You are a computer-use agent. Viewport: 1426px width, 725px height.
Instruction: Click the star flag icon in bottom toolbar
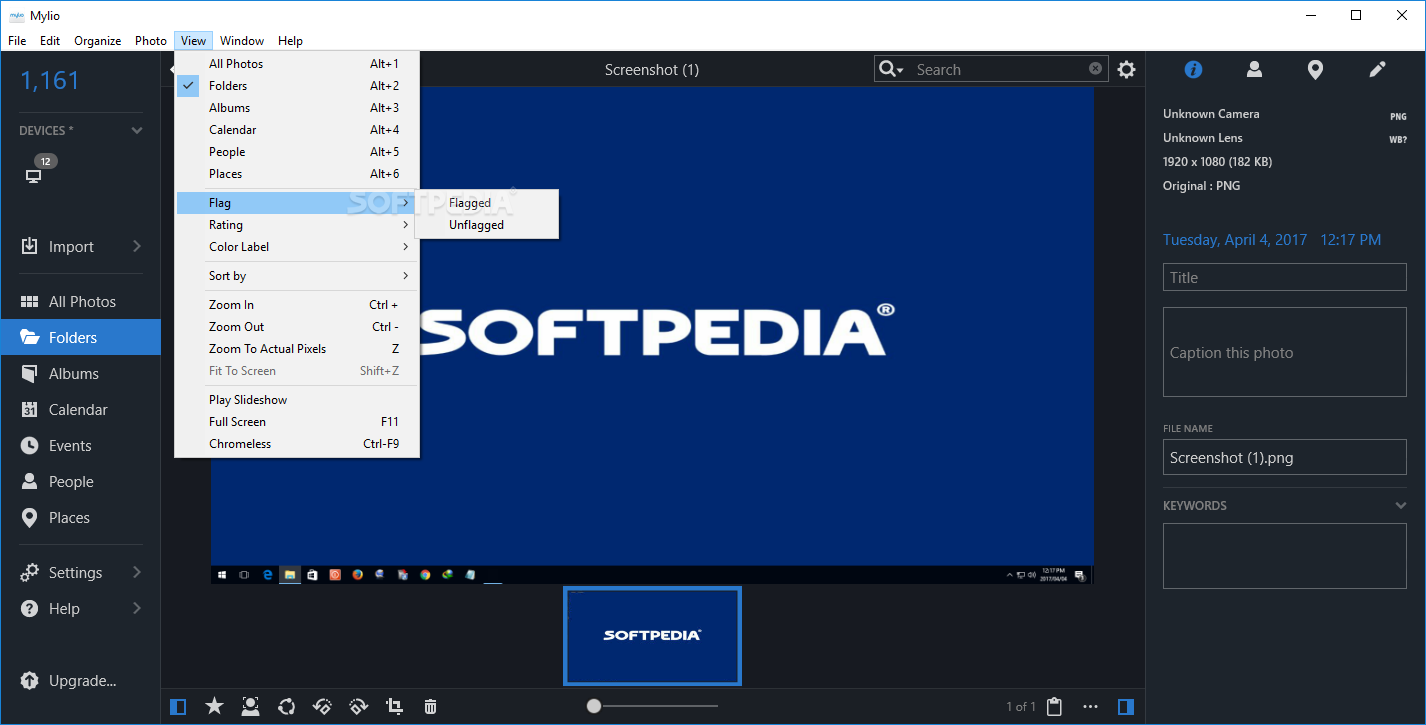coord(214,707)
